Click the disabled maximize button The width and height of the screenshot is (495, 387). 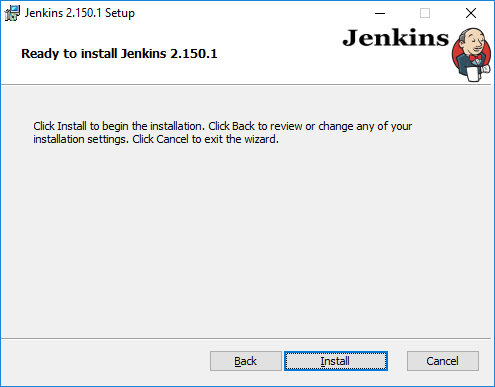pos(425,13)
